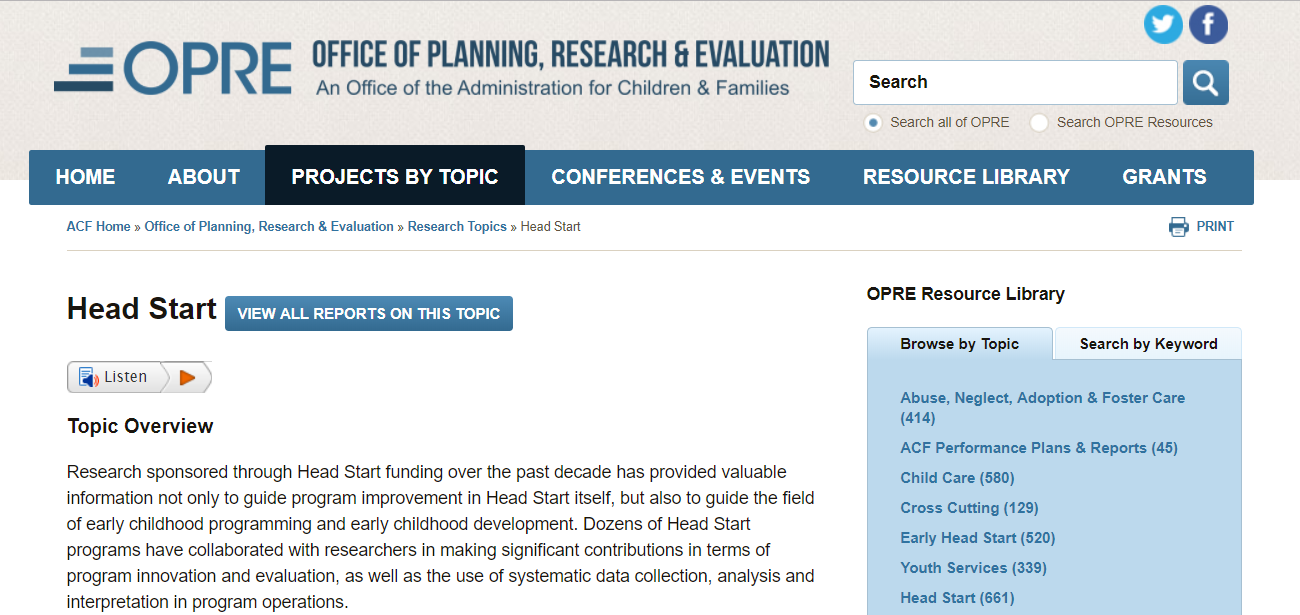Click the Listen speaker icon
This screenshot has width=1300, height=615.
[89, 378]
